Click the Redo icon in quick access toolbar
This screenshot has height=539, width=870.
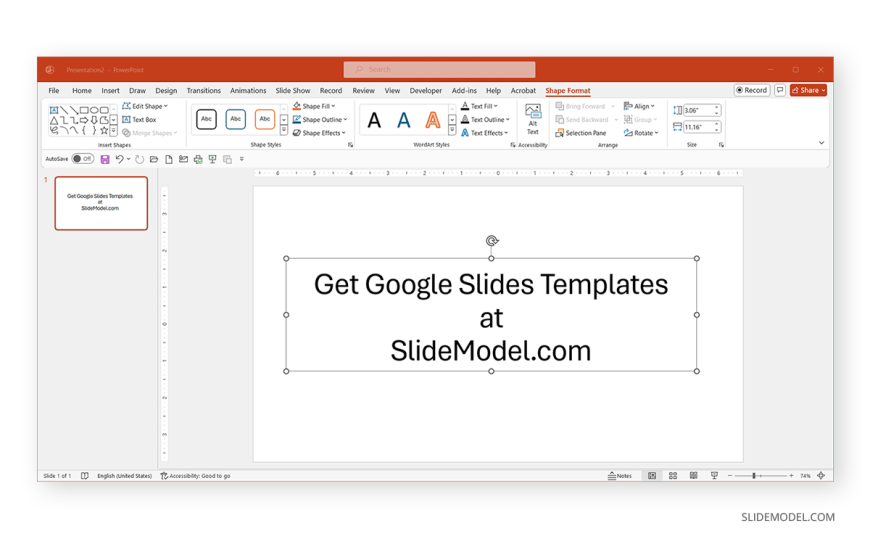[x=139, y=159]
